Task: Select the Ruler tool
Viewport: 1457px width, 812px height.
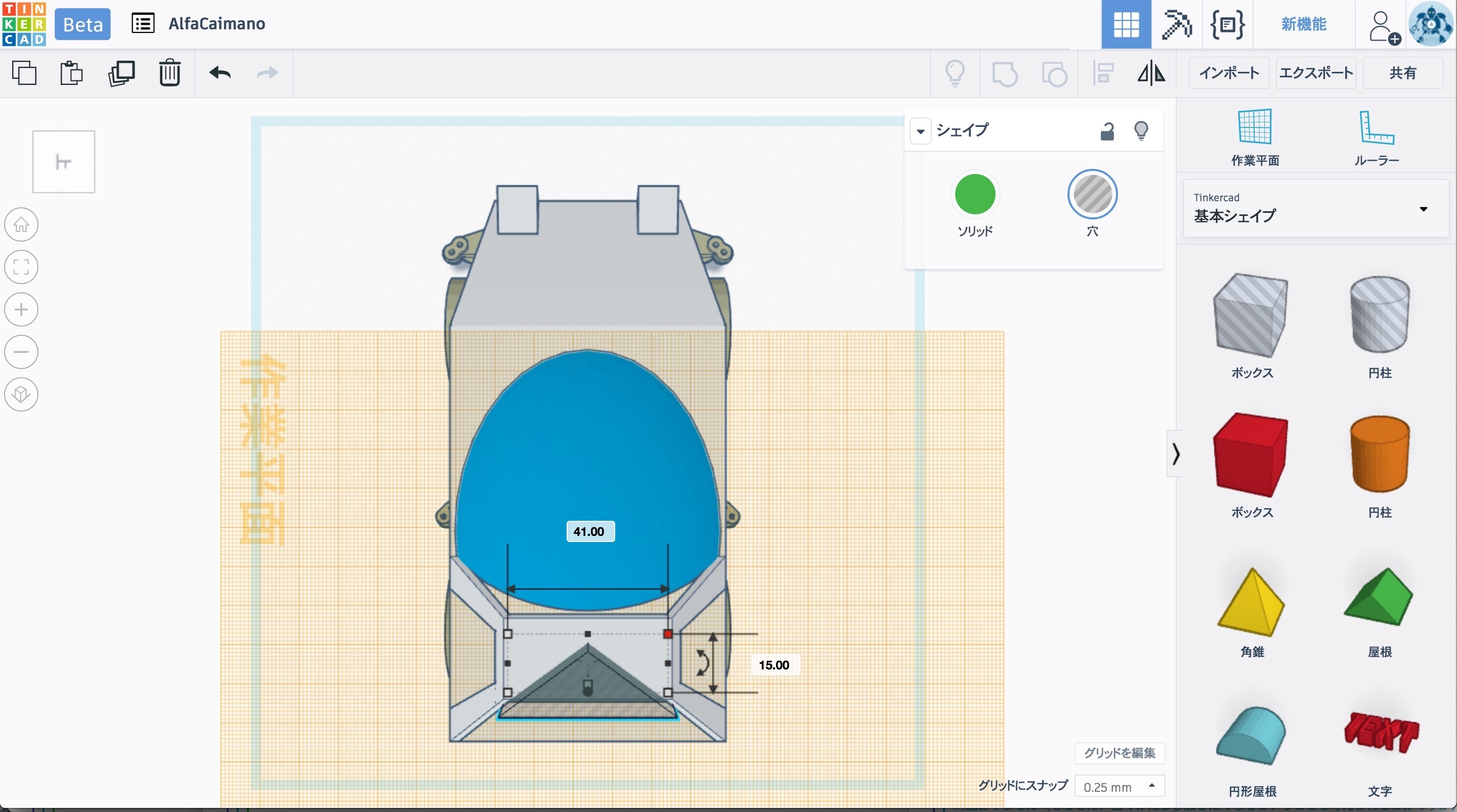Action: pyautogui.click(x=1376, y=138)
